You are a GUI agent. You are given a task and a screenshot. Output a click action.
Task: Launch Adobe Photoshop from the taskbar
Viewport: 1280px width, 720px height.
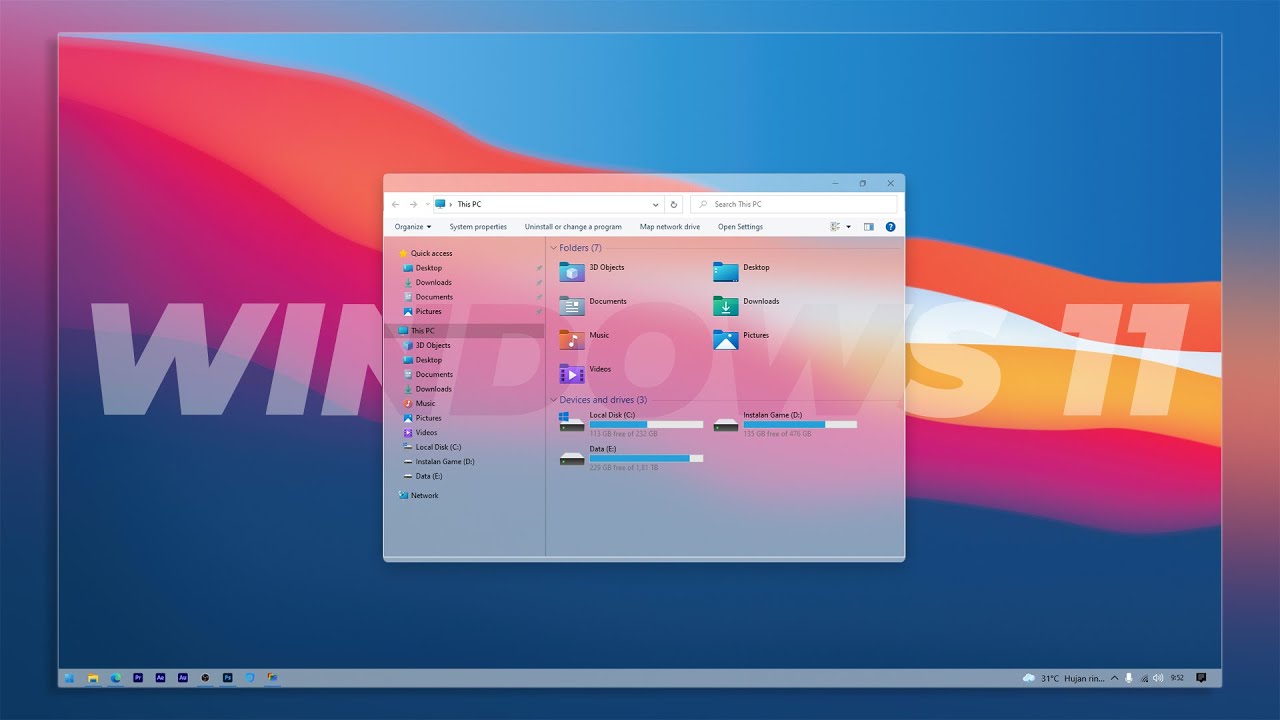(228, 677)
